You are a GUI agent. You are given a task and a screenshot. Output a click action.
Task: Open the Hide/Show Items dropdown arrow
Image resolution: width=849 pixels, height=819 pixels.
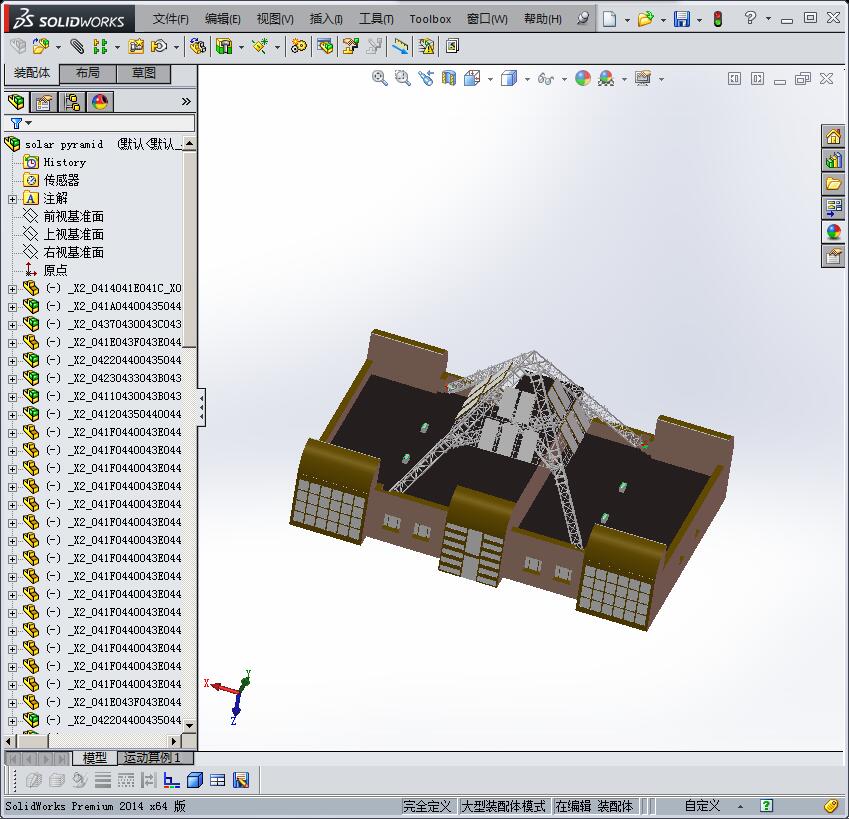564,80
